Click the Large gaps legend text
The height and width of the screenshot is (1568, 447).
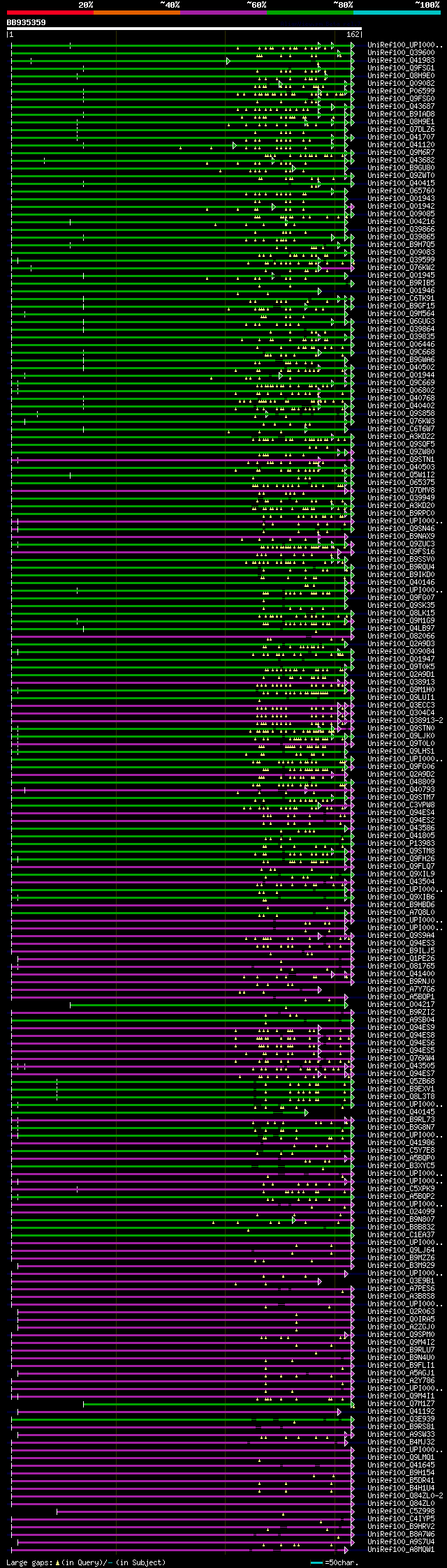[x=86, y=1562]
